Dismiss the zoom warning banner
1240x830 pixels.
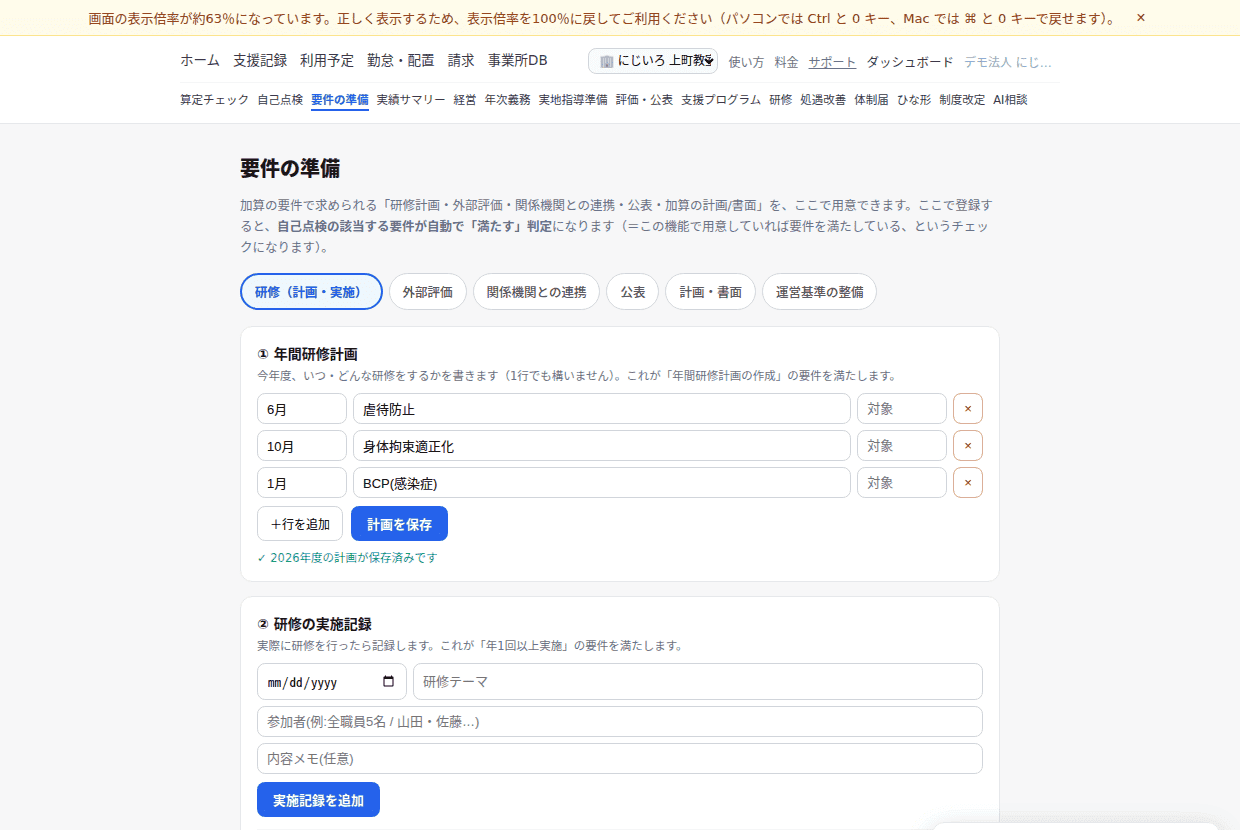[1141, 18]
